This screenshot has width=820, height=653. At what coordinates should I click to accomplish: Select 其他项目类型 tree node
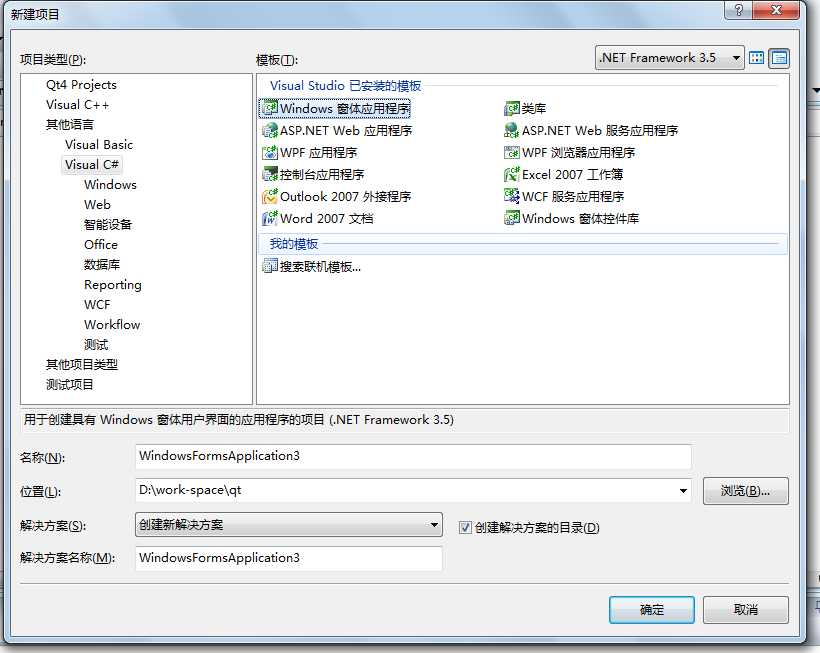(x=82, y=365)
